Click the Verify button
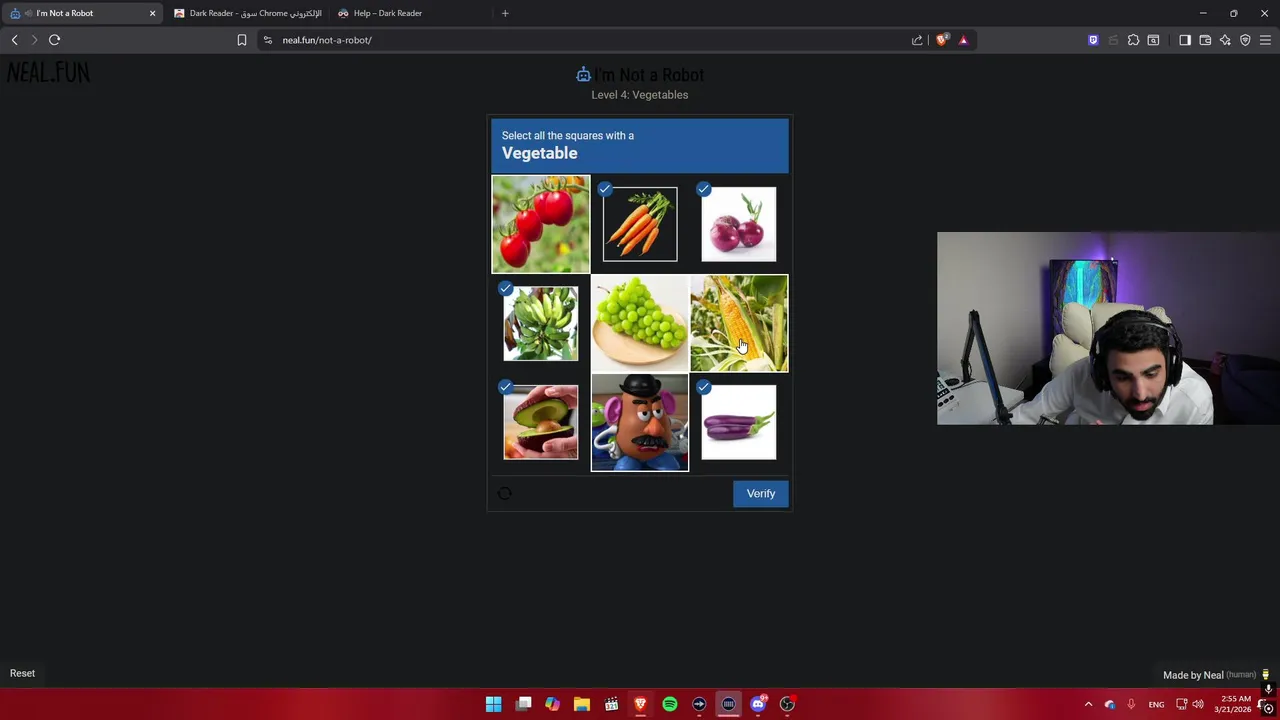Screen dimensions: 1280x720 (x=761, y=493)
